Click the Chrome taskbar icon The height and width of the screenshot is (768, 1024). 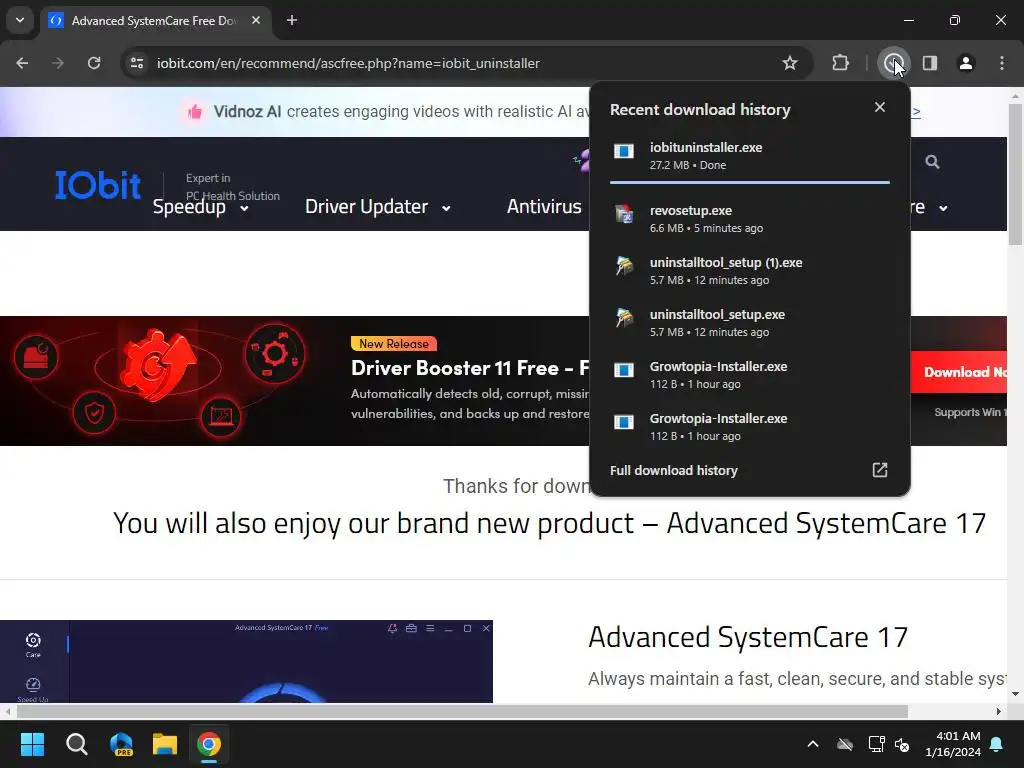click(209, 744)
